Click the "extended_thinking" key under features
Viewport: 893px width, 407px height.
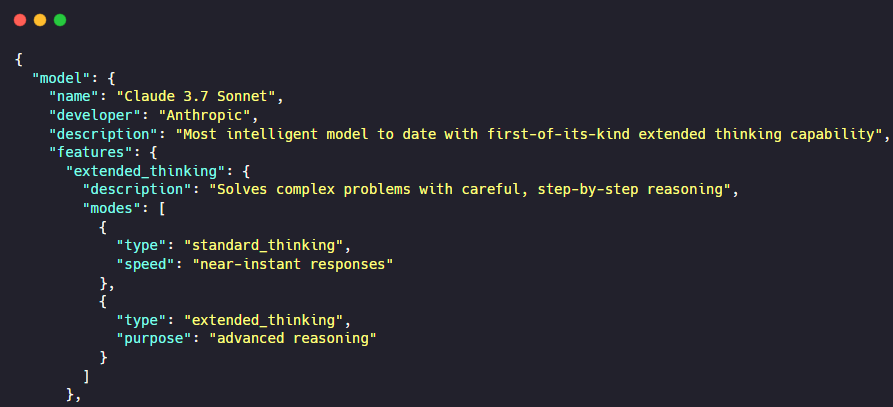[x=144, y=171]
